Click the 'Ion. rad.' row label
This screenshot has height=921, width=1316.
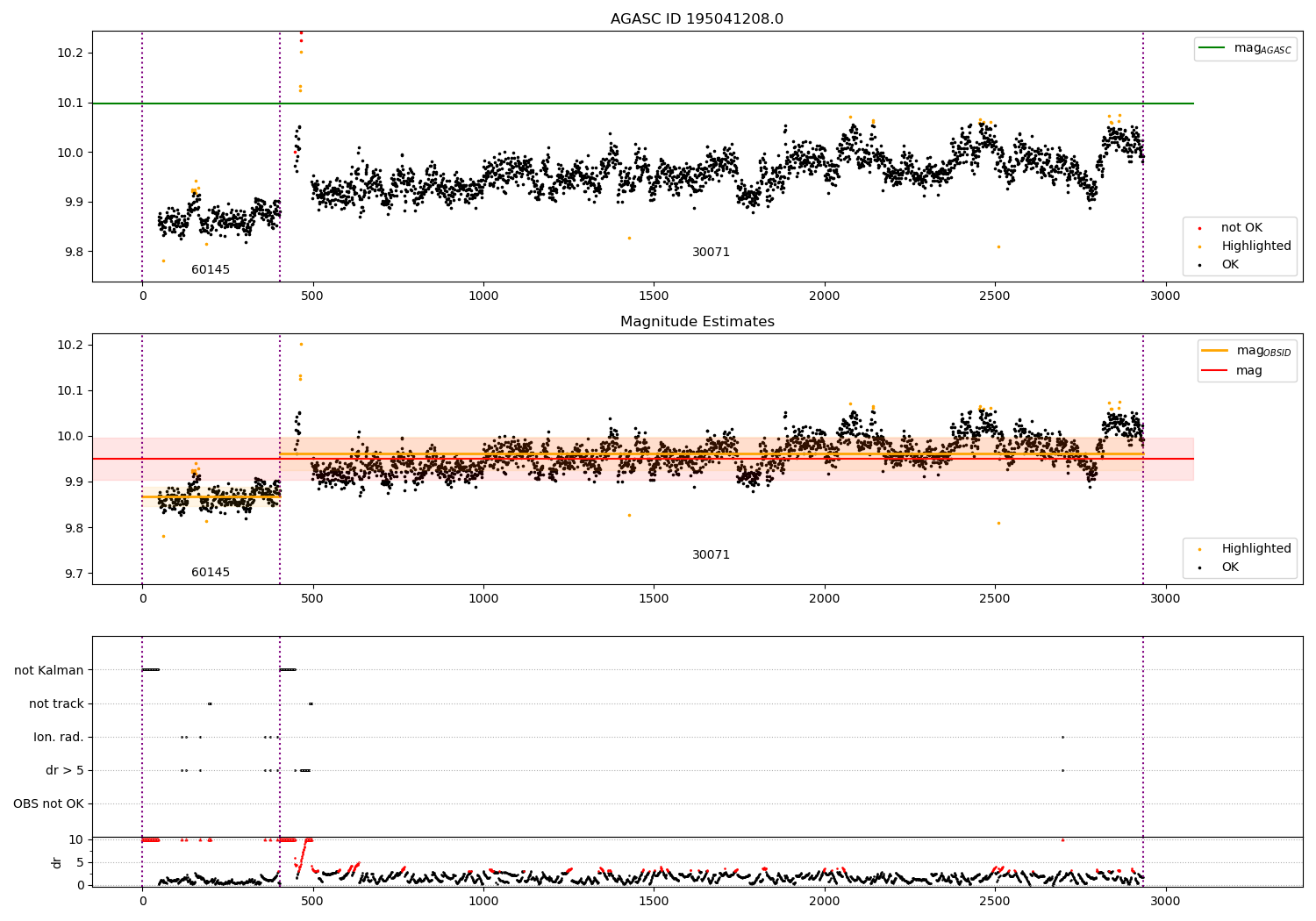[59, 737]
